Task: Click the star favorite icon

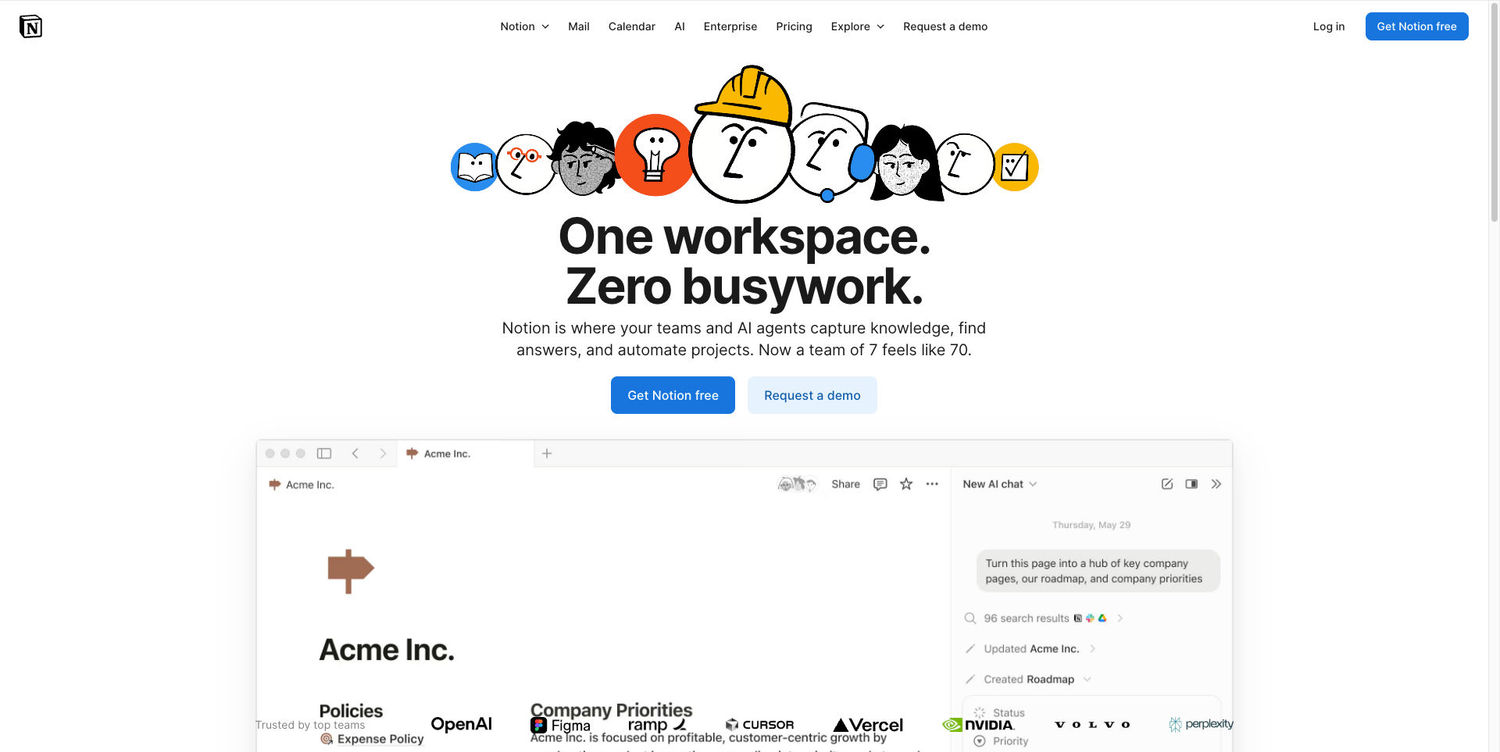Action: (906, 484)
